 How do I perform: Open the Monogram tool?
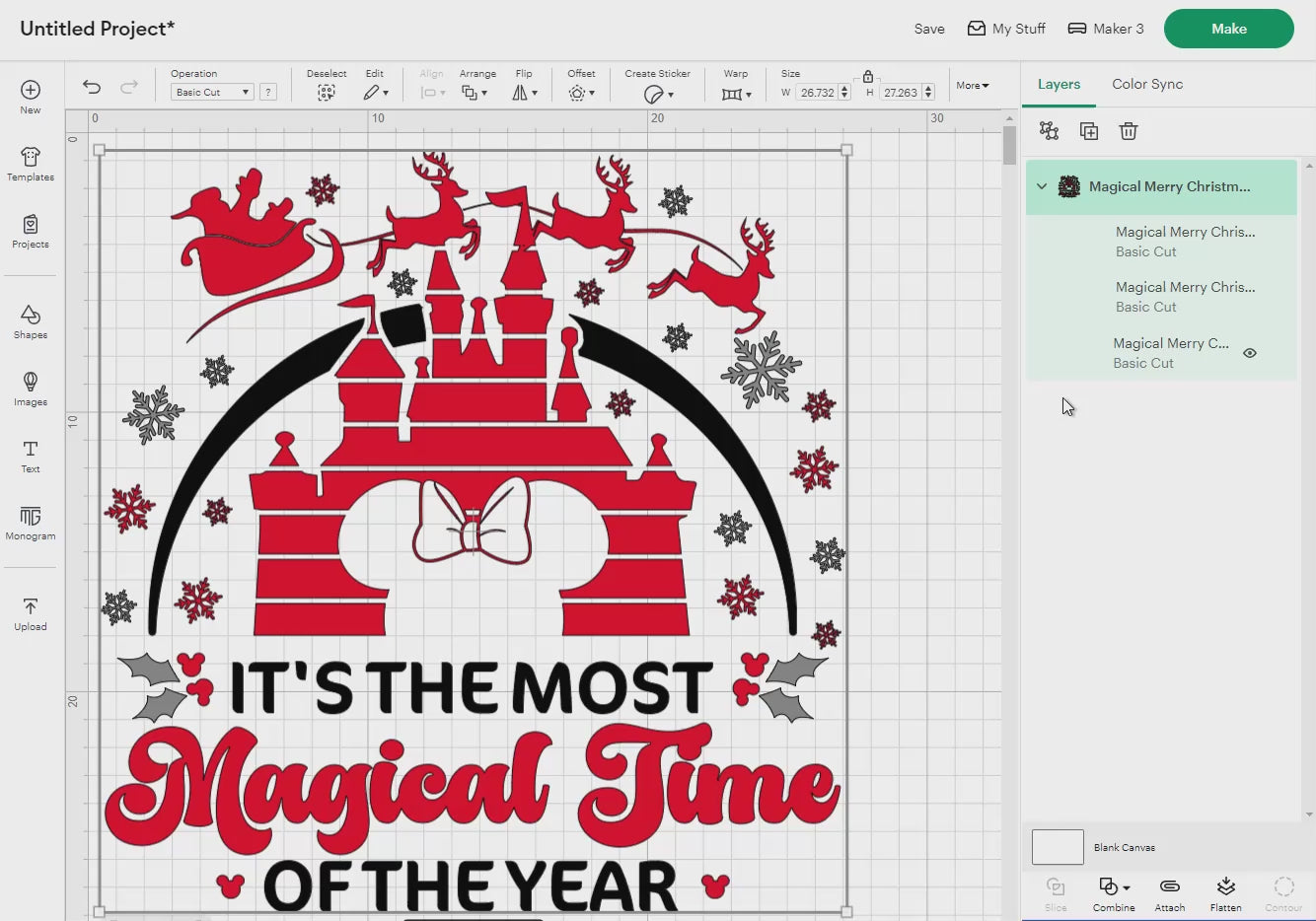tap(31, 523)
